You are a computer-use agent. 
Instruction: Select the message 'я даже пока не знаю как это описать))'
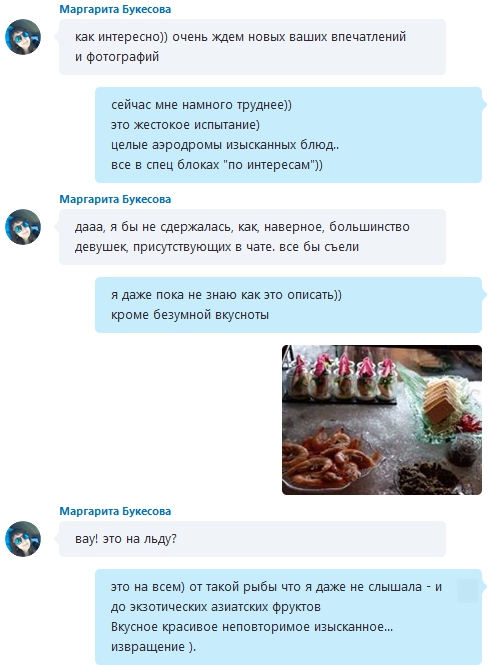pos(288,305)
